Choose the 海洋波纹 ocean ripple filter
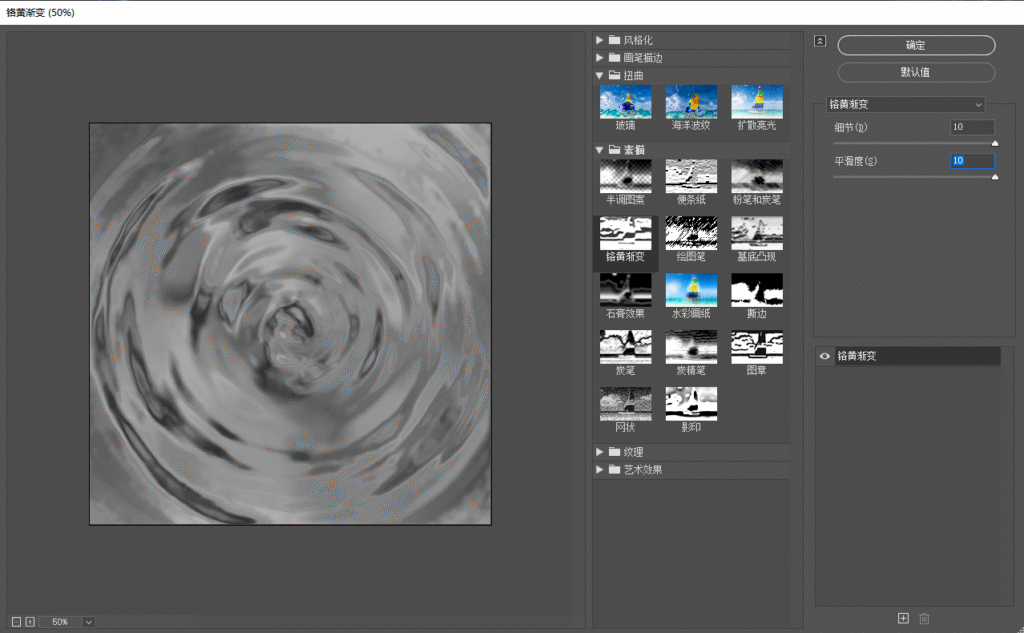This screenshot has width=1024, height=633. click(691, 102)
